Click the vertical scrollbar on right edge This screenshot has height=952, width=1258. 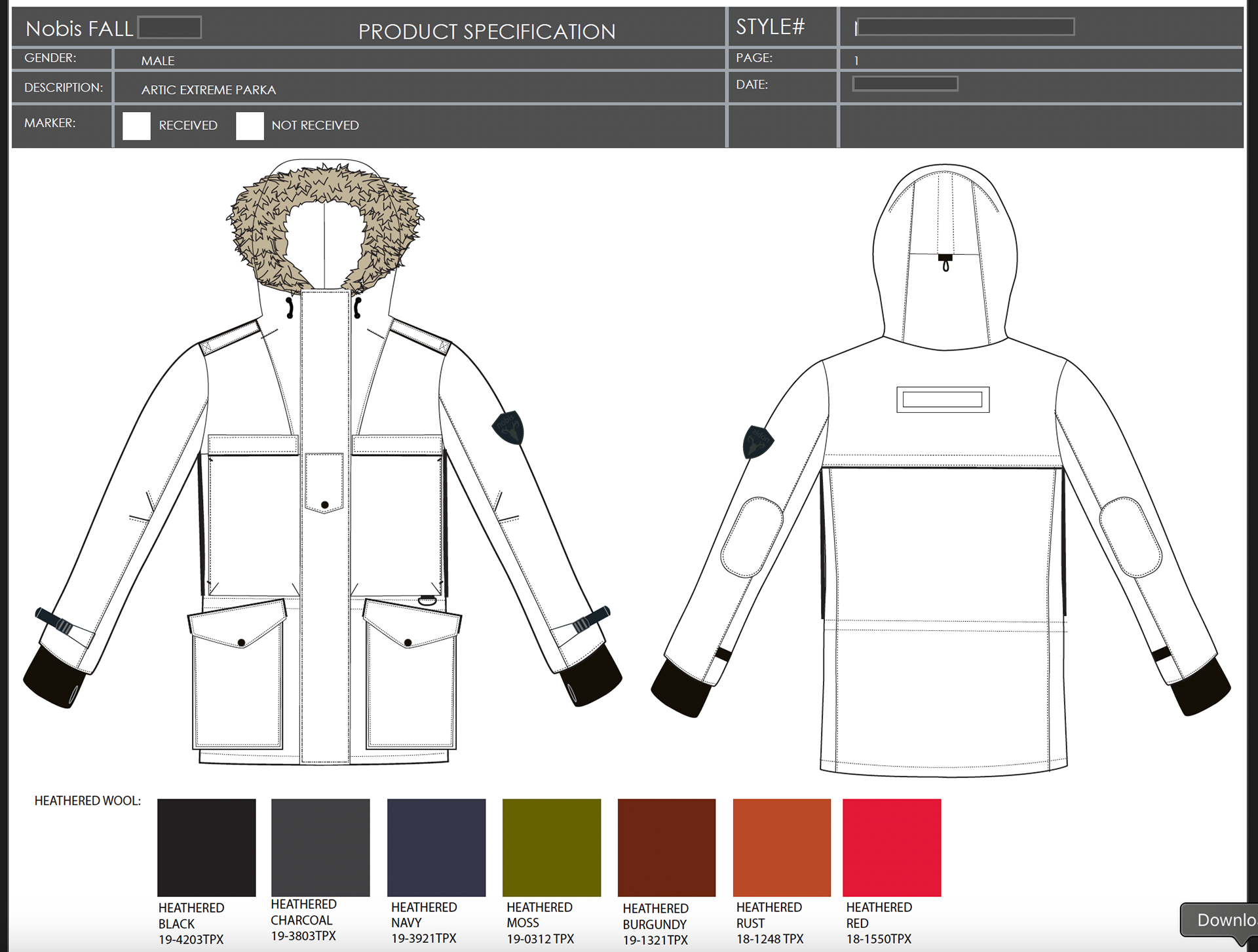click(1252, 459)
